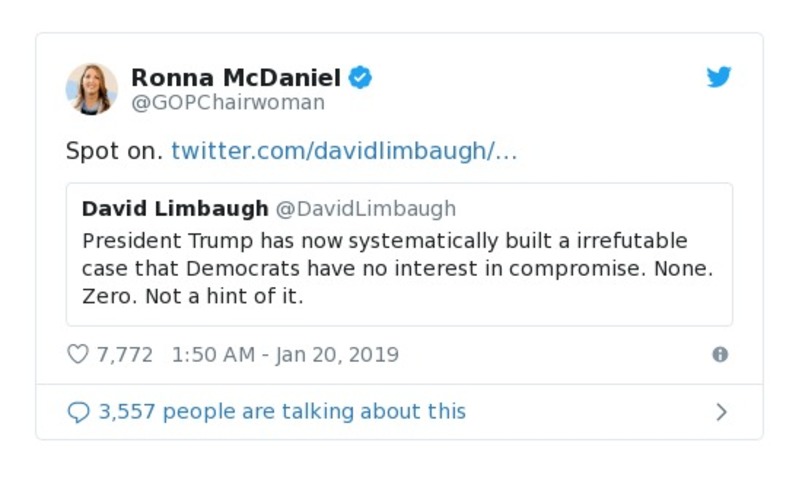Expand conversation with the right chevron
Screen dimensions: 799x490
tap(721, 412)
